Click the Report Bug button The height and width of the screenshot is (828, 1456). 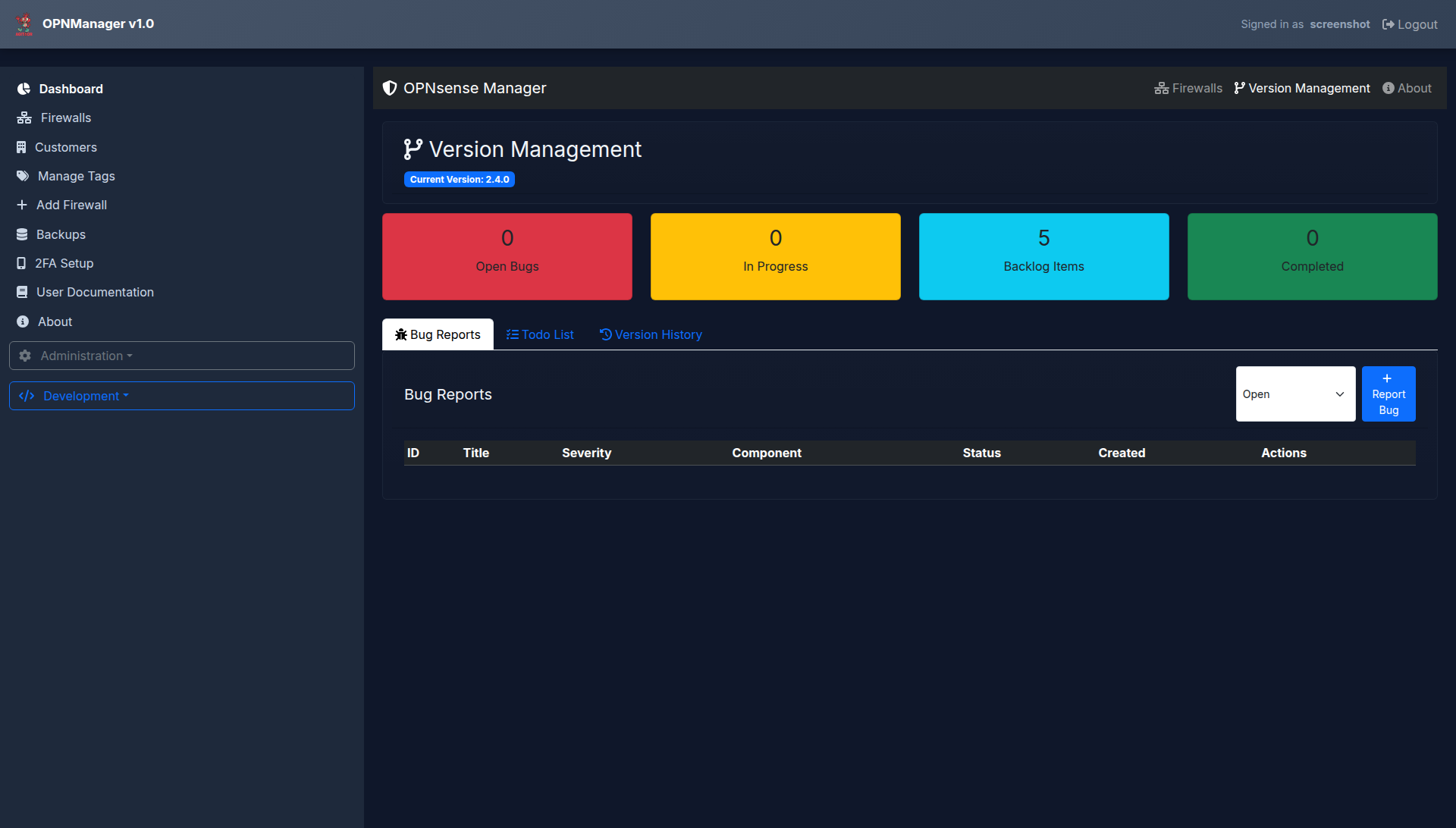(1389, 394)
